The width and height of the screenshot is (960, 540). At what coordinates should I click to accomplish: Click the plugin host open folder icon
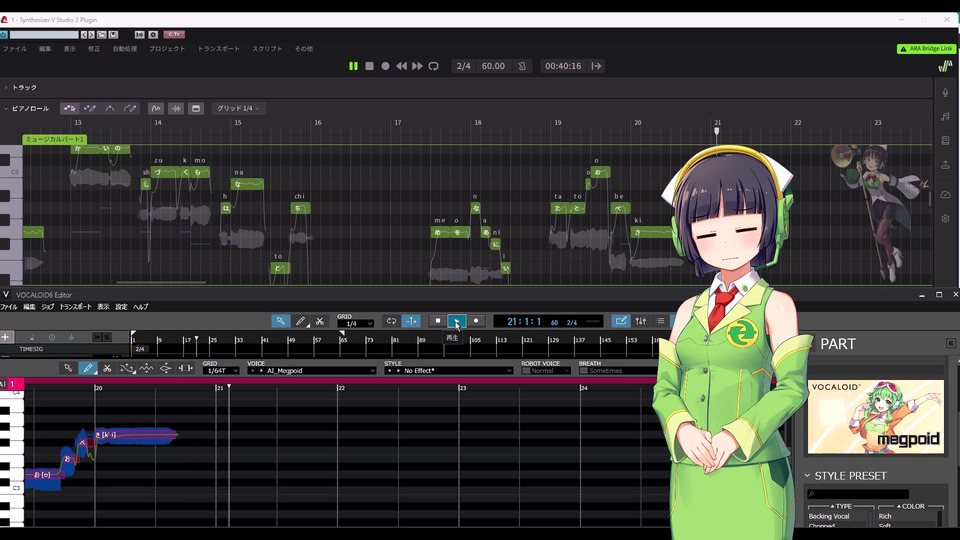tap(102, 35)
